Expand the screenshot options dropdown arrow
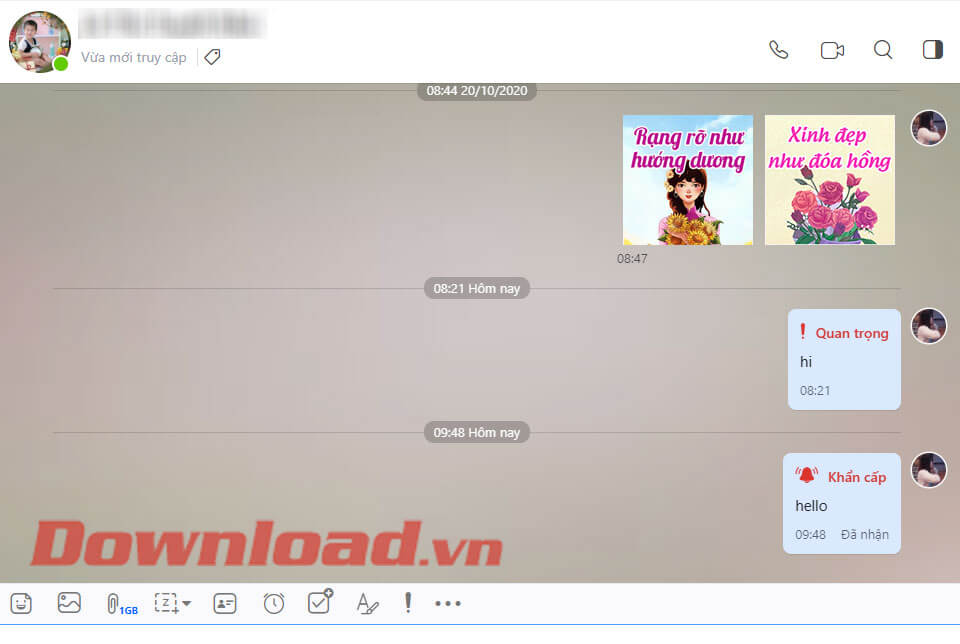 coord(187,603)
